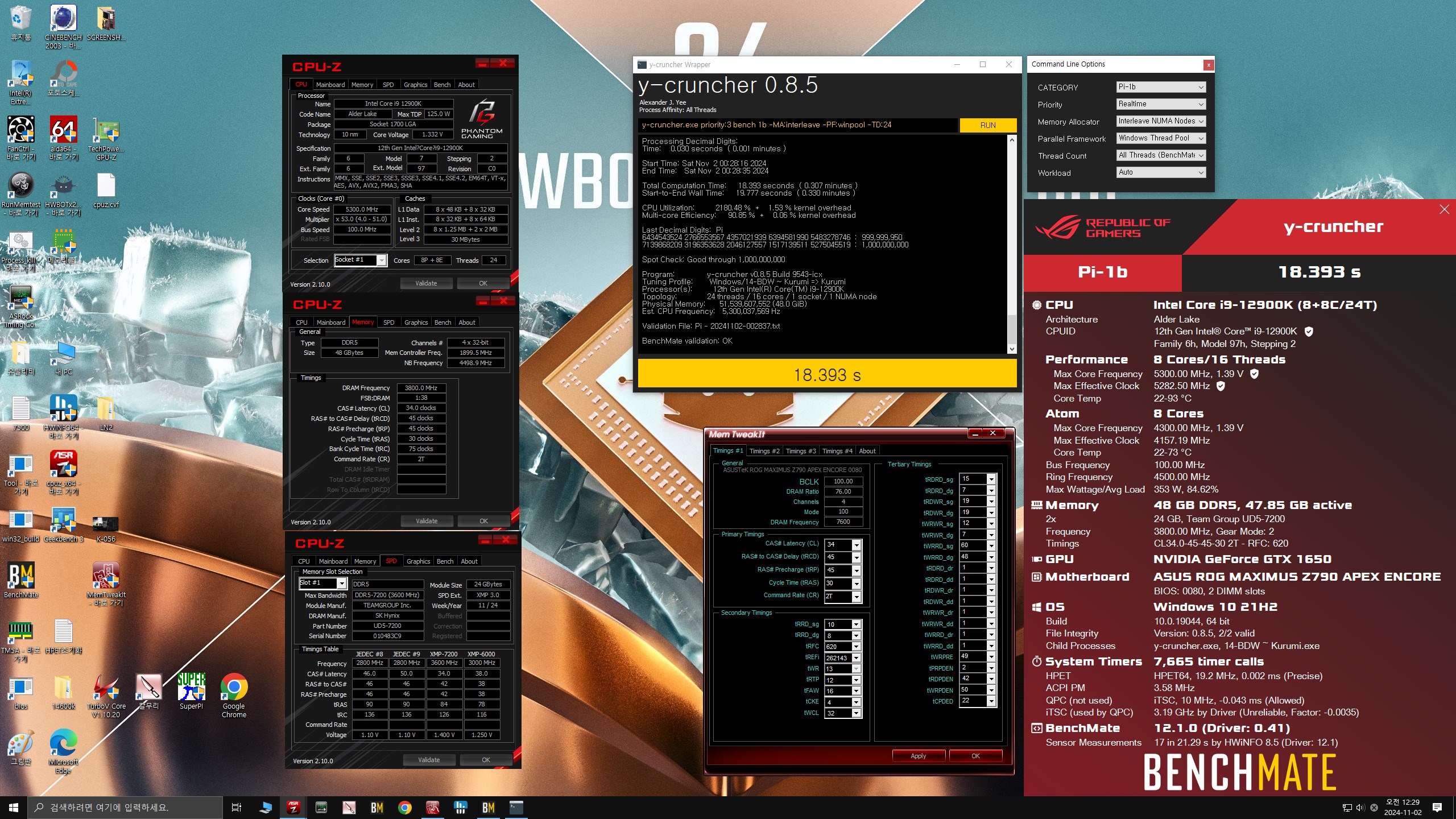Open About tab in bottom CPU-Z window
This screenshot has height=819, width=1456.
469,561
